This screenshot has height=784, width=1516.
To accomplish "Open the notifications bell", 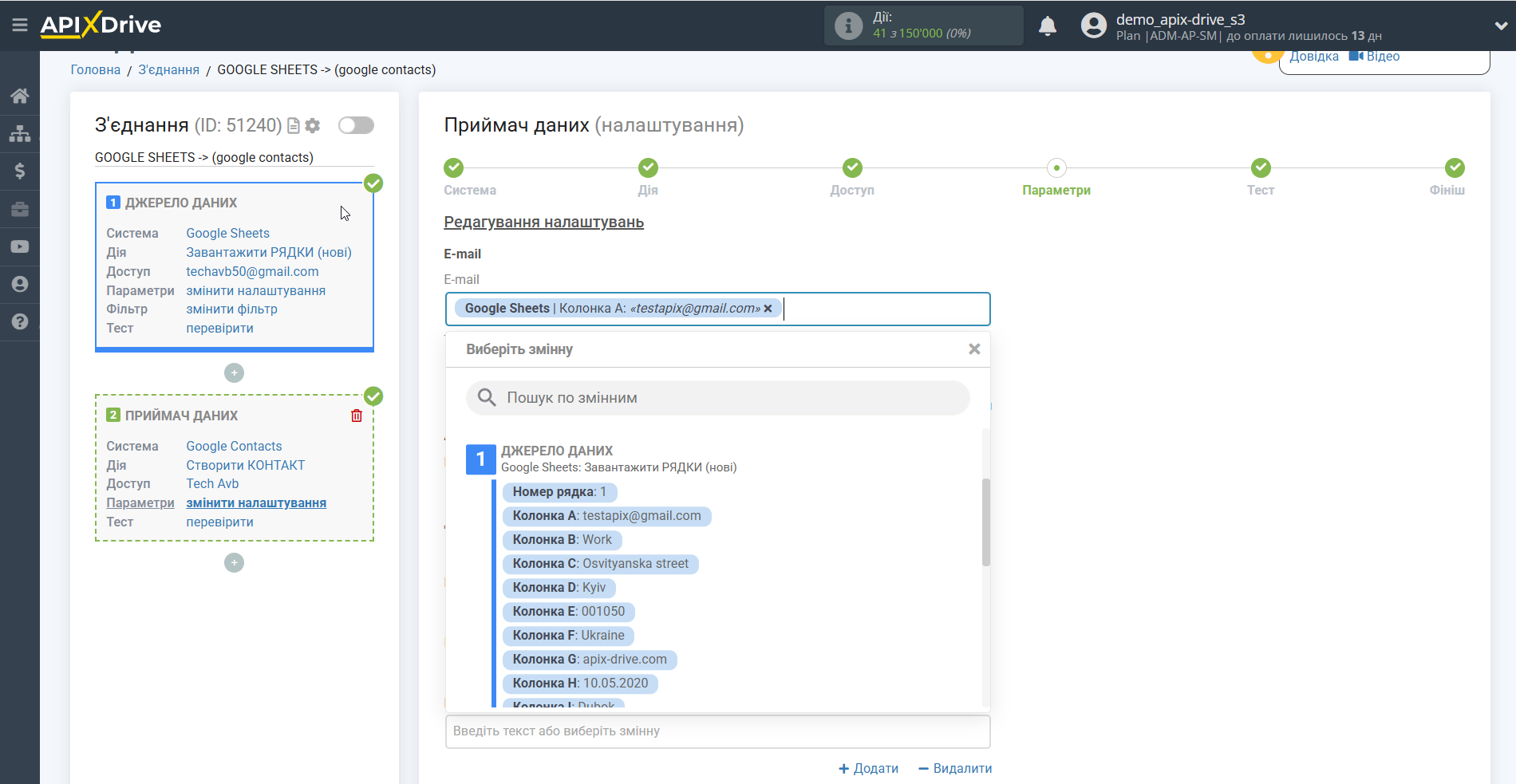I will [1048, 26].
